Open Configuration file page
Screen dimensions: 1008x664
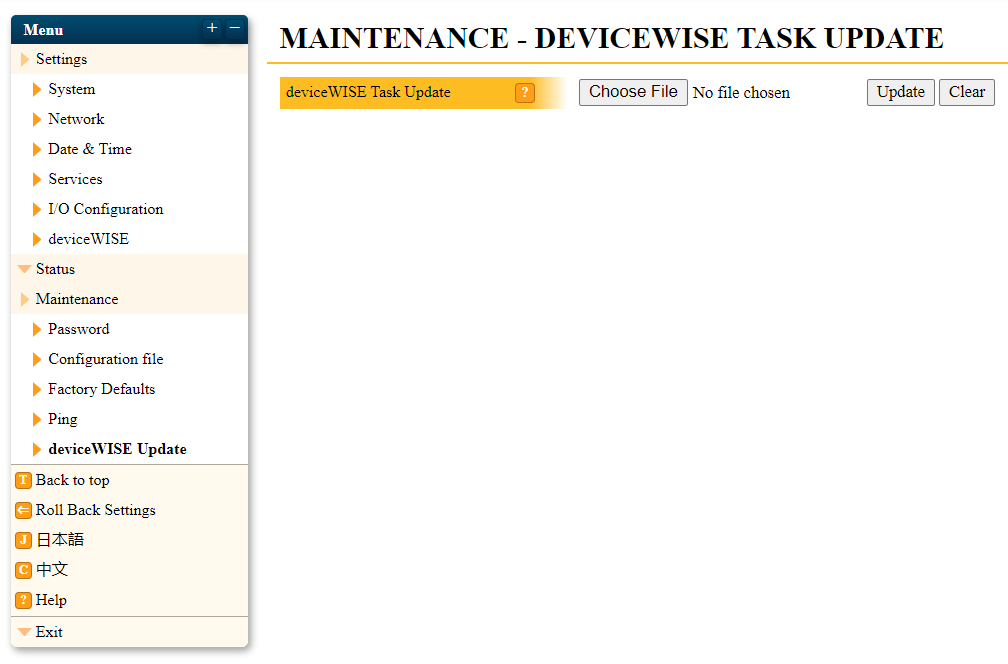pyautogui.click(x=105, y=359)
